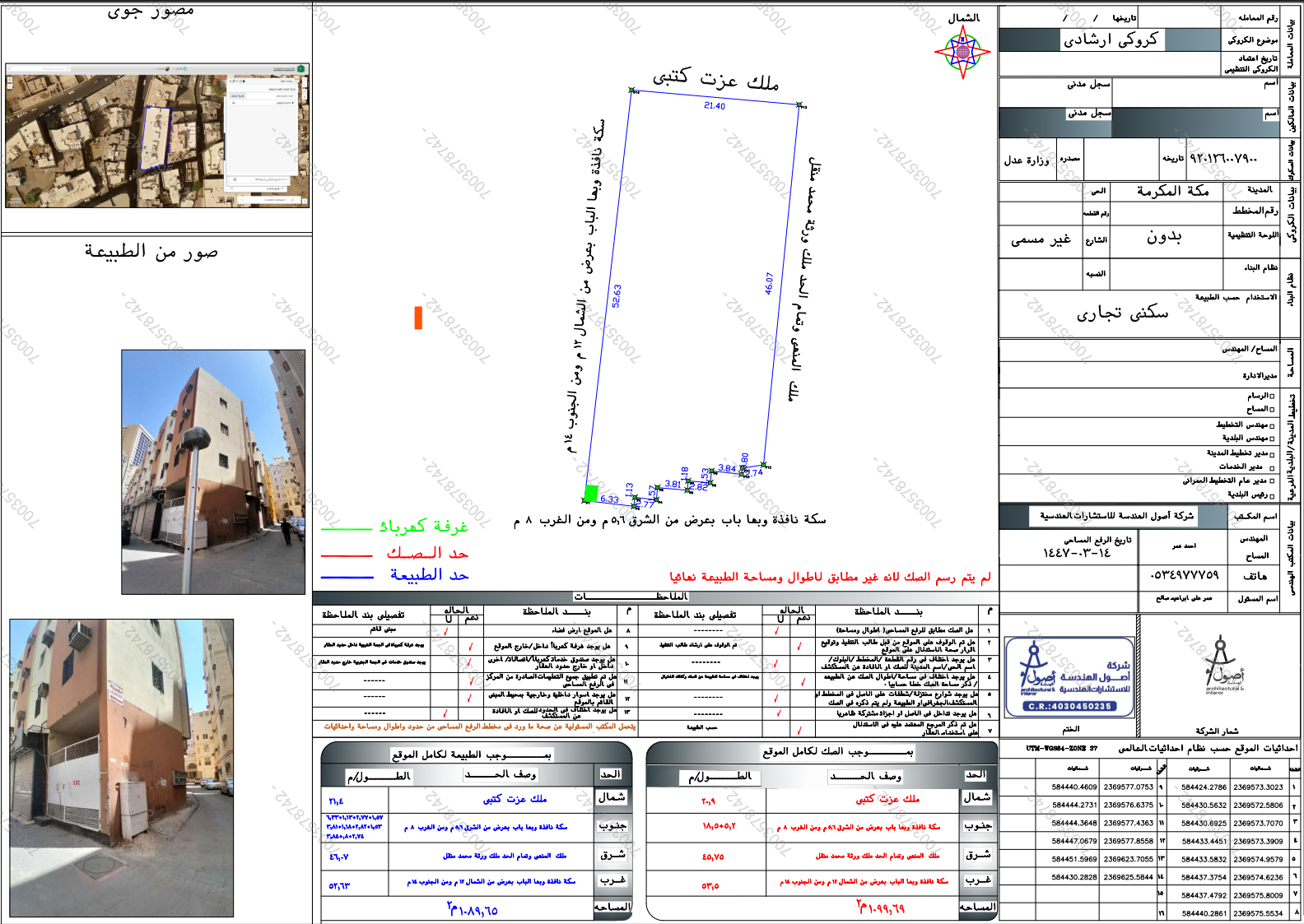
Task: Click the land use value سكني تجاري
Action: point(1123,313)
